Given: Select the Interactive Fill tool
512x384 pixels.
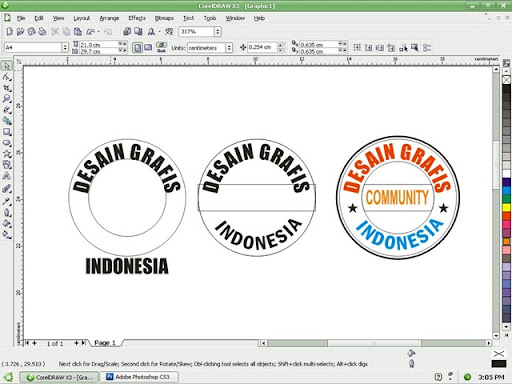Looking at the screenshot, I should (x=7, y=235).
